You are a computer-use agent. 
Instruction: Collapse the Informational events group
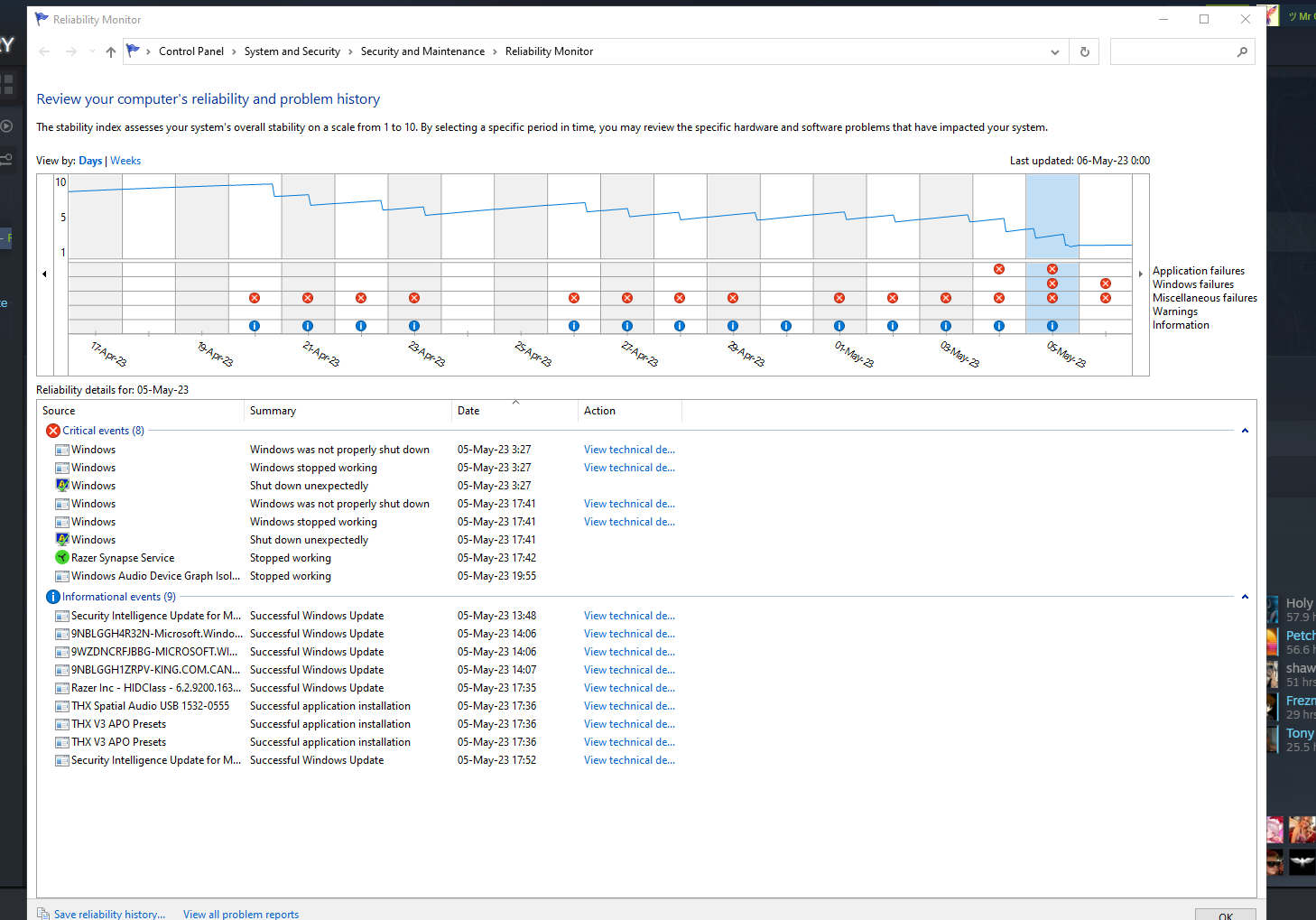pyautogui.click(x=1245, y=597)
